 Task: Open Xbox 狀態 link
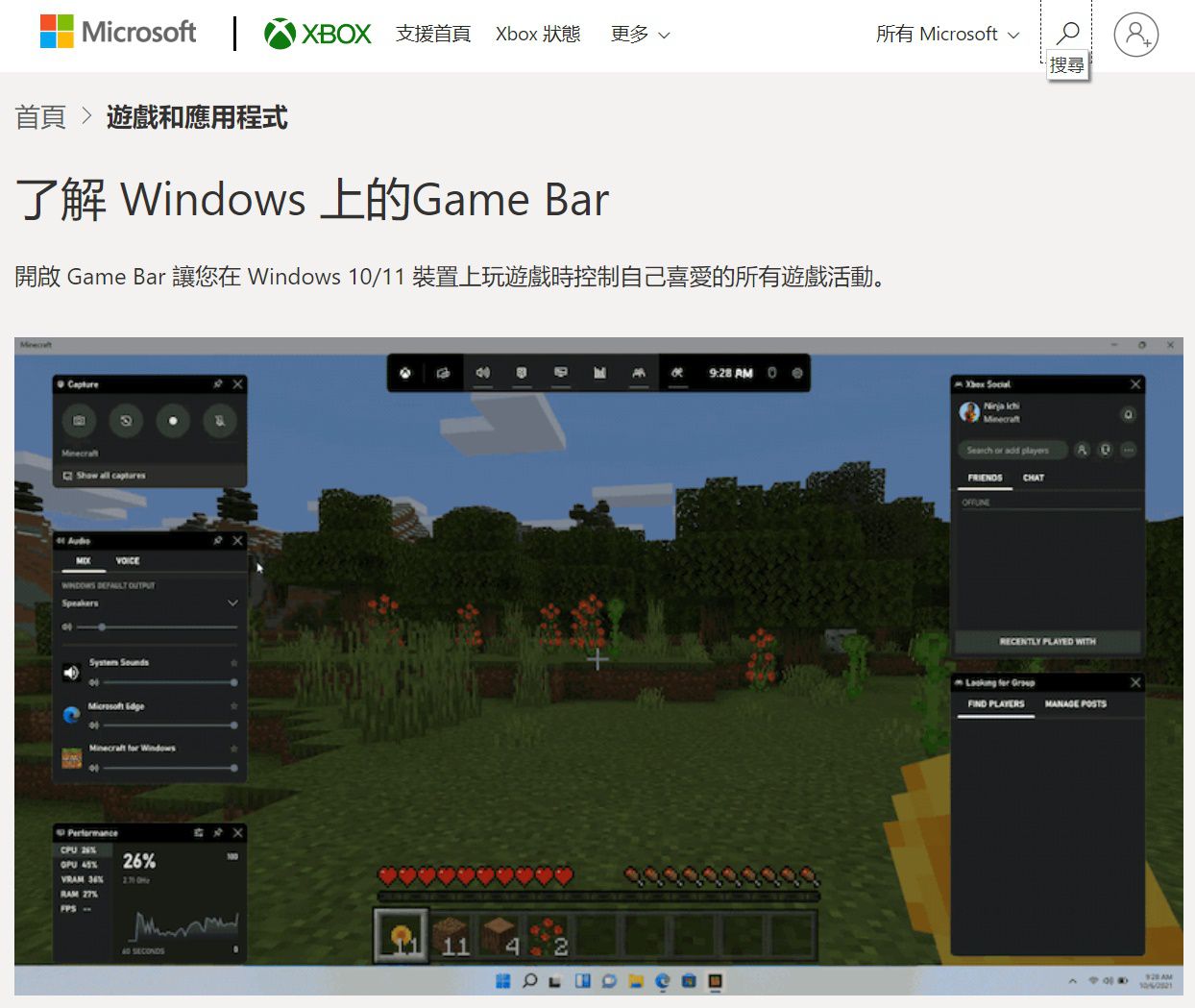coord(538,34)
